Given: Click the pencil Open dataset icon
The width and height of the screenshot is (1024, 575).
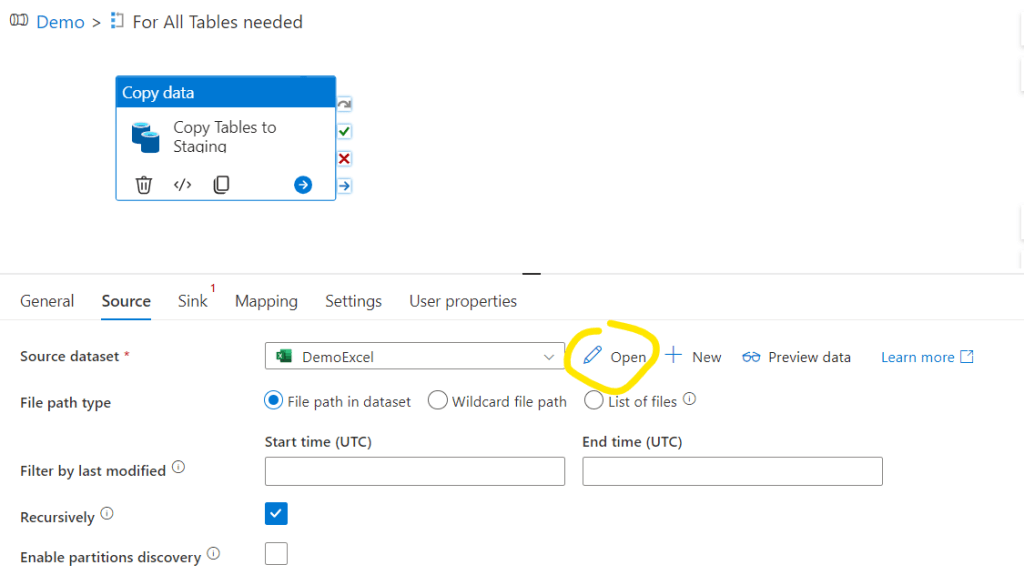Looking at the screenshot, I should [x=593, y=356].
